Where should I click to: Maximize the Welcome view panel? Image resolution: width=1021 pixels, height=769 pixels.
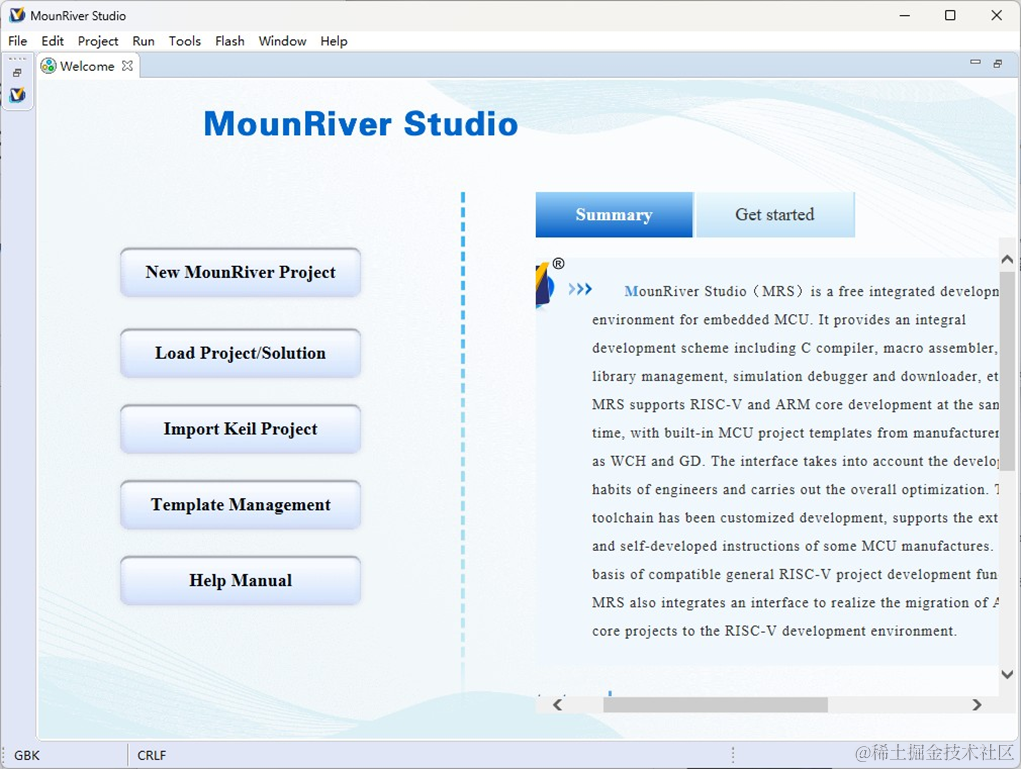(998, 63)
